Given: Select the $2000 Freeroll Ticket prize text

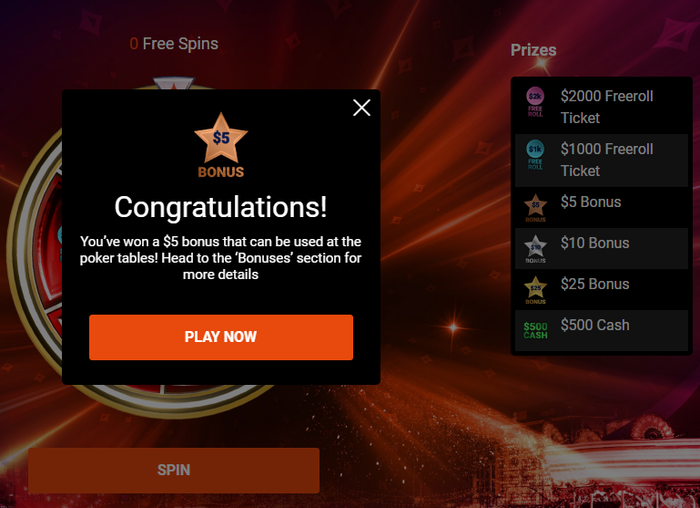Looking at the screenshot, I should 607,107.
